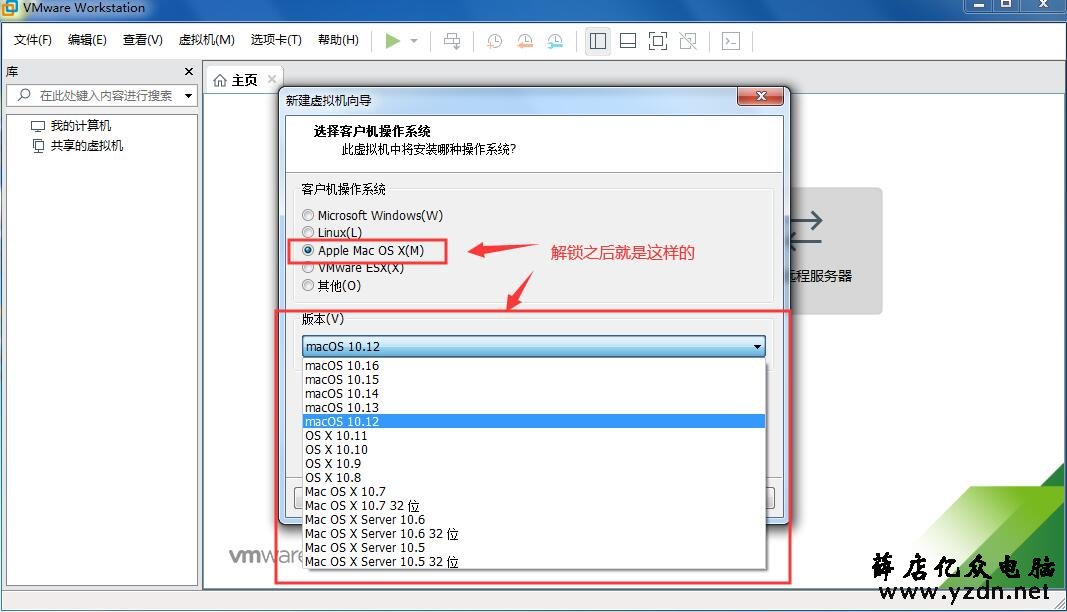1067x612 pixels.
Task: Open the 帮助(H) menu
Action: [x=338, y=40]
